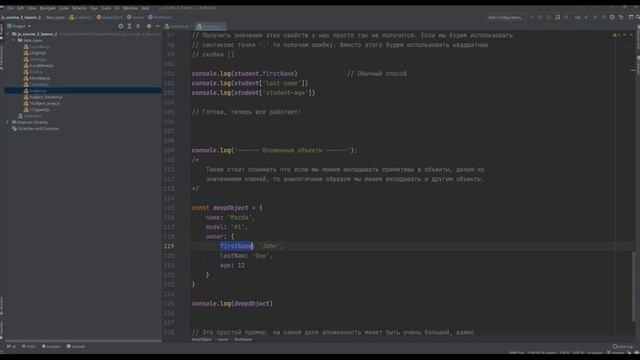Switch to the first editor tab

[x=177, y=27]
